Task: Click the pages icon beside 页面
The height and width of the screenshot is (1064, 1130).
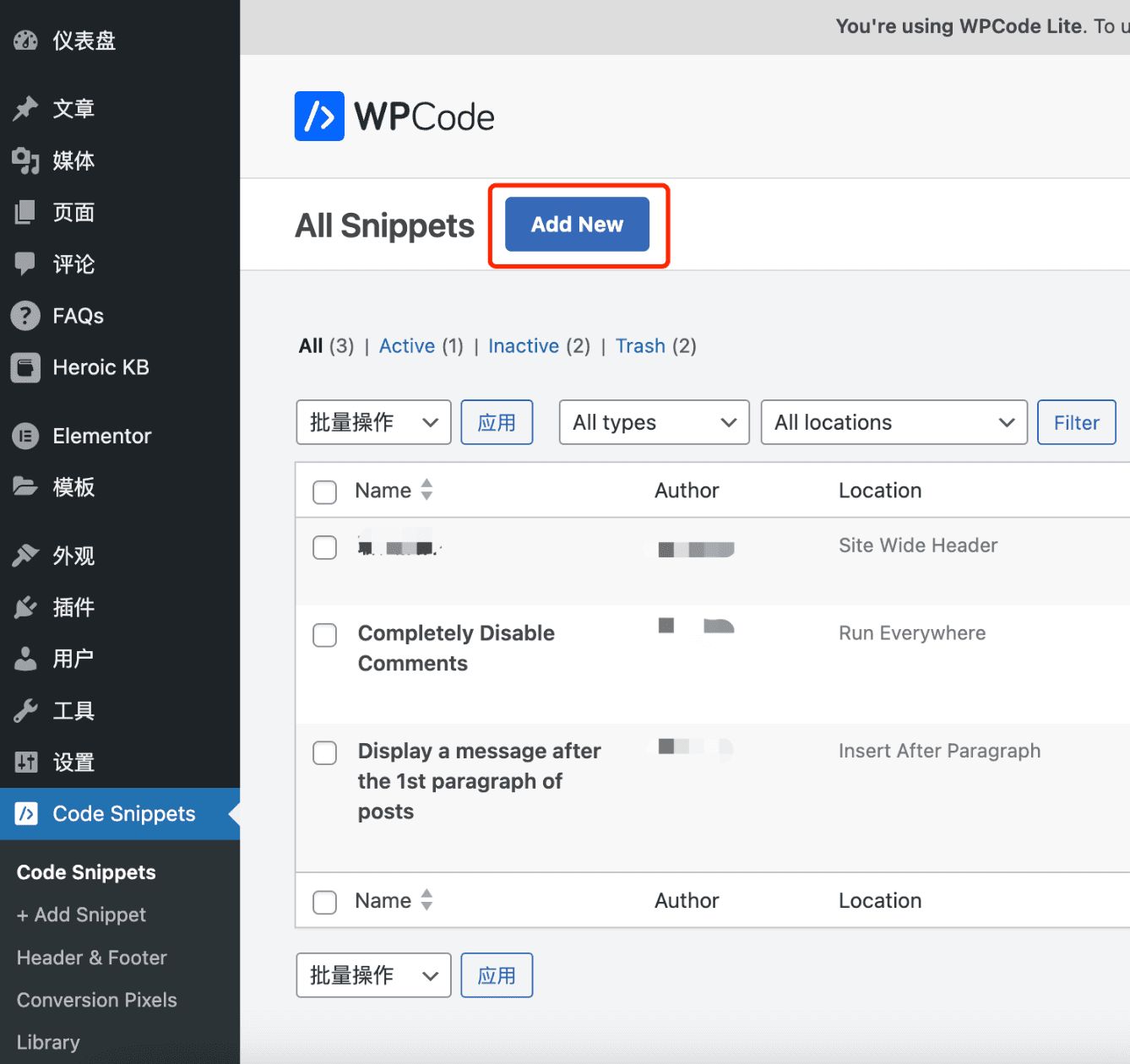Action: pos(25,212)
